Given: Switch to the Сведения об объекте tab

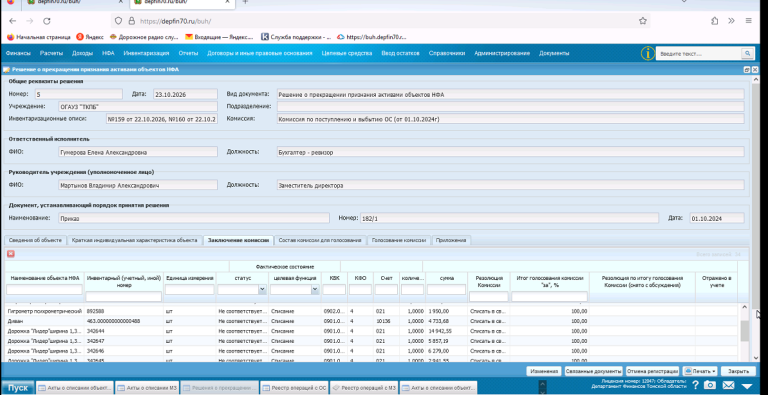Looking at the screenshot, I should point(35,240).
